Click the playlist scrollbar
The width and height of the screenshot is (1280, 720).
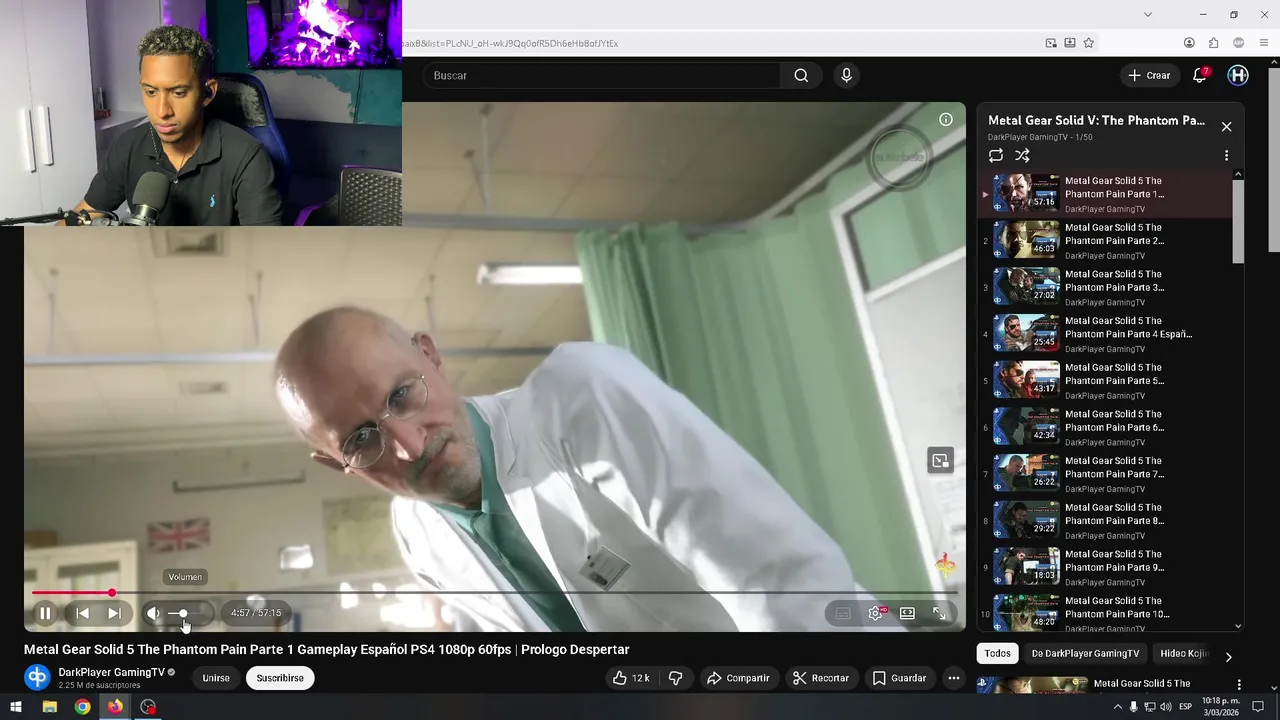tap(1238, 222)
